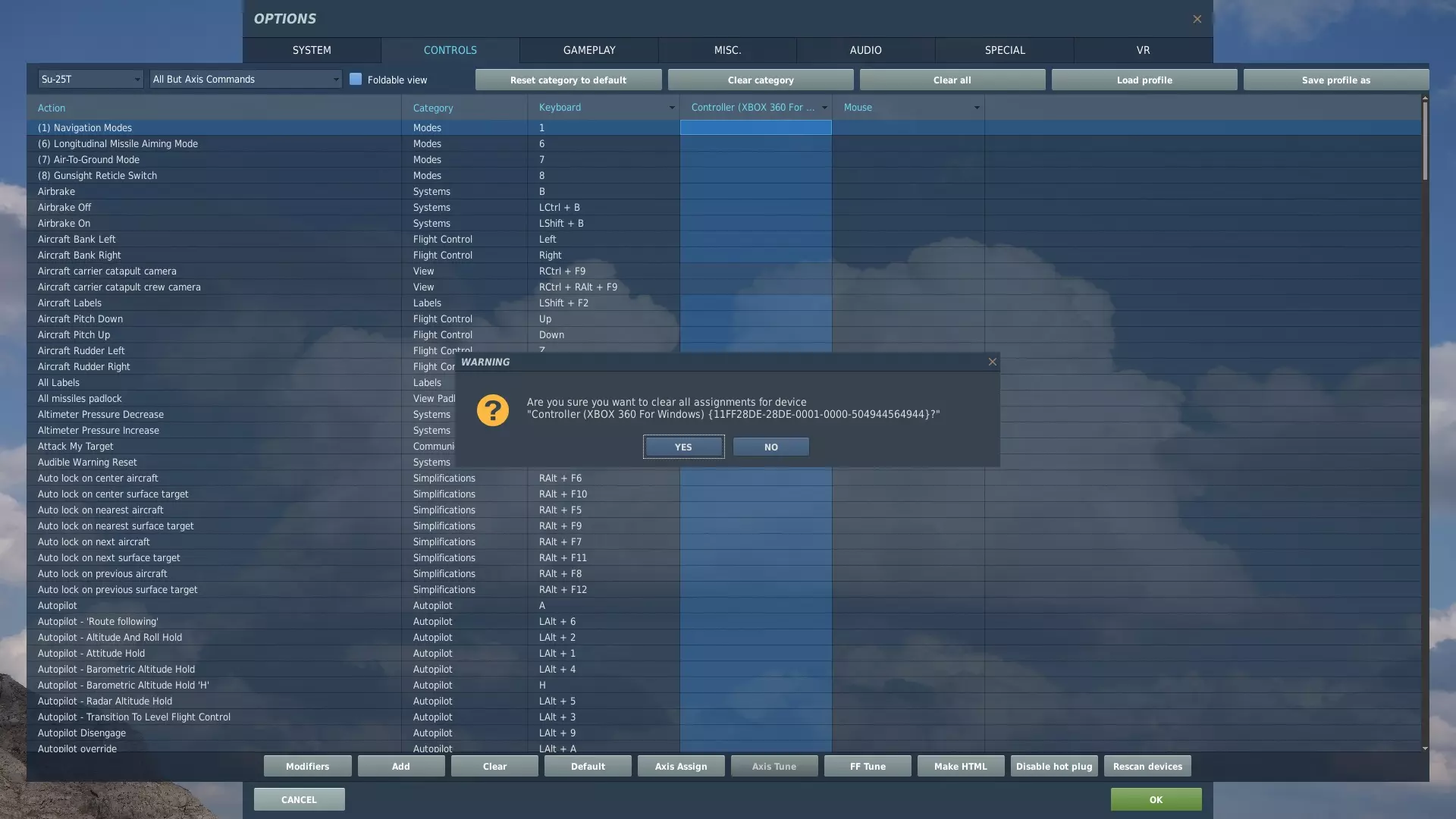Viewport: 1456px width, 819px height.
Task: Switch to the AUDIO tab
Action: pyautogui.click(x=865, y=50)
